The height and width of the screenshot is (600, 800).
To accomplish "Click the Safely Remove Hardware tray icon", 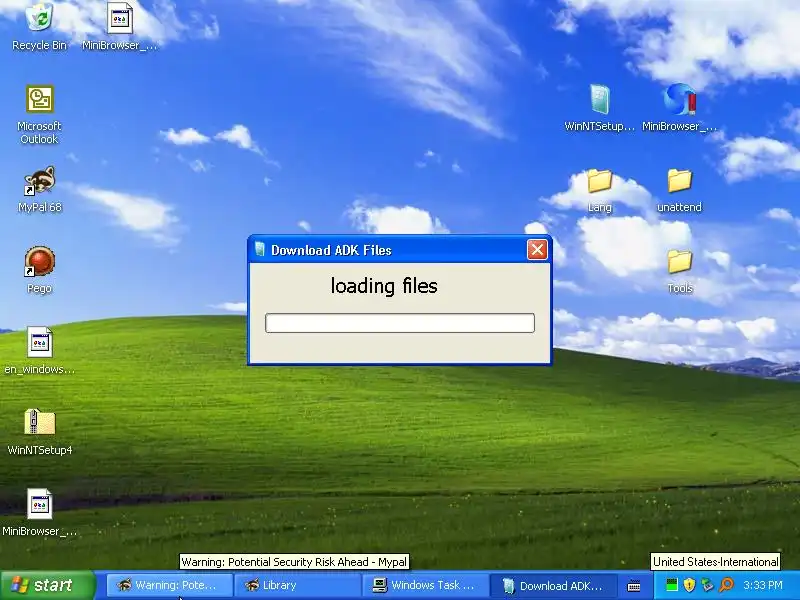I will tap(707, 585).
